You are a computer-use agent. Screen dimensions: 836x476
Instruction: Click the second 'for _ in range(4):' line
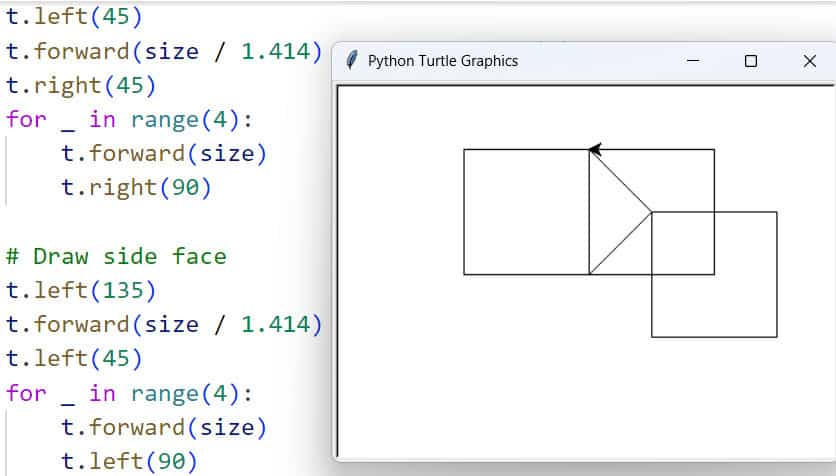point(129,393)
